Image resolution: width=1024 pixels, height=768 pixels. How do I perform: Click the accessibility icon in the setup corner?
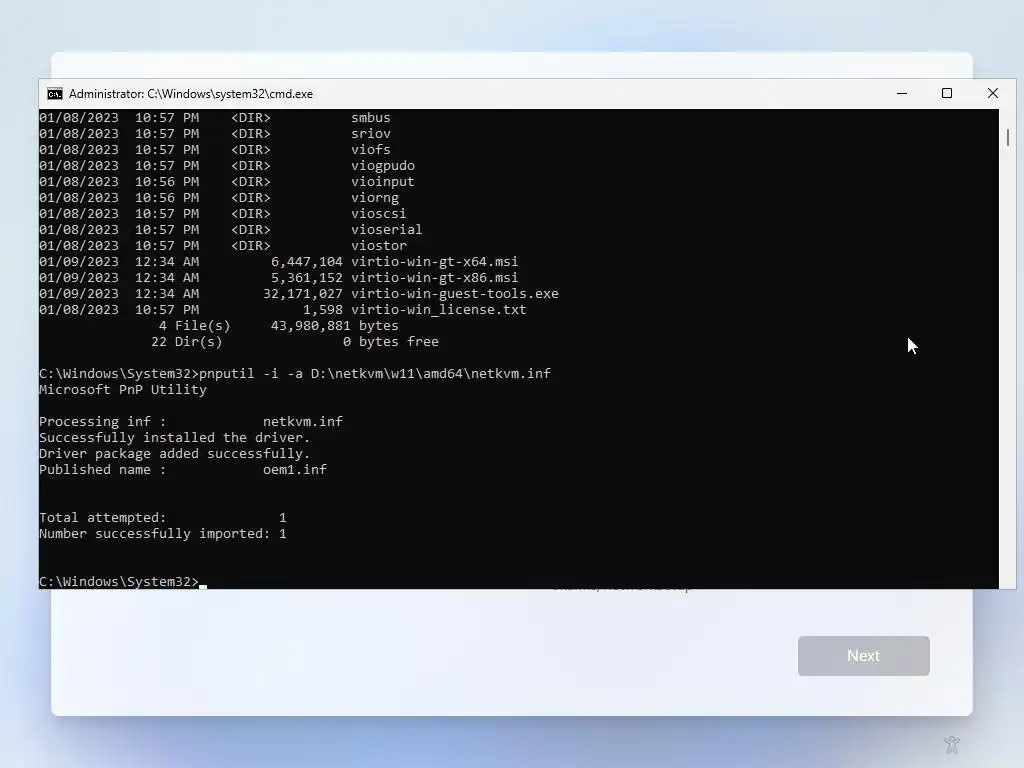point(952,744)
